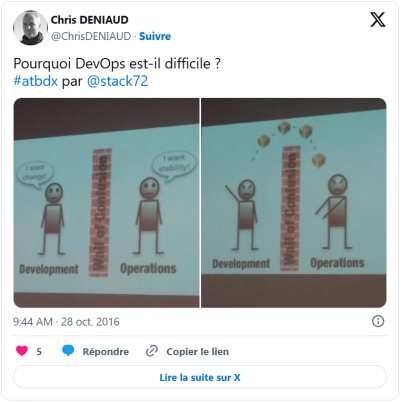This screenshot has width=400, height=402.
Task: Open the left Wall of Confusion photo
Action: 106,203
